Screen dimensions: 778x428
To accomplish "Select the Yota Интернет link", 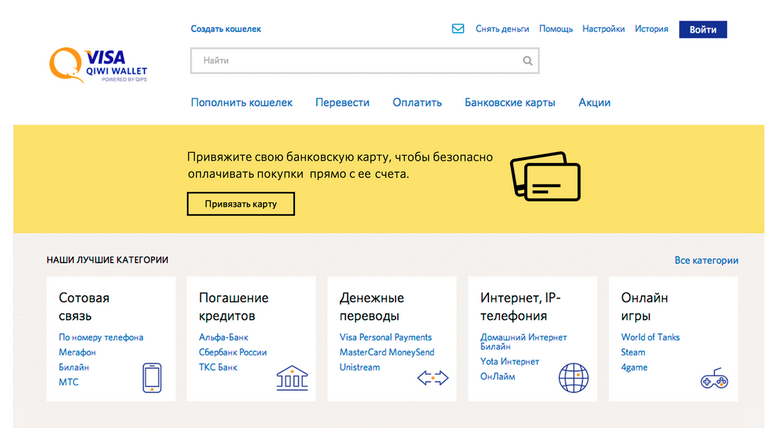I will click(509, 362).
